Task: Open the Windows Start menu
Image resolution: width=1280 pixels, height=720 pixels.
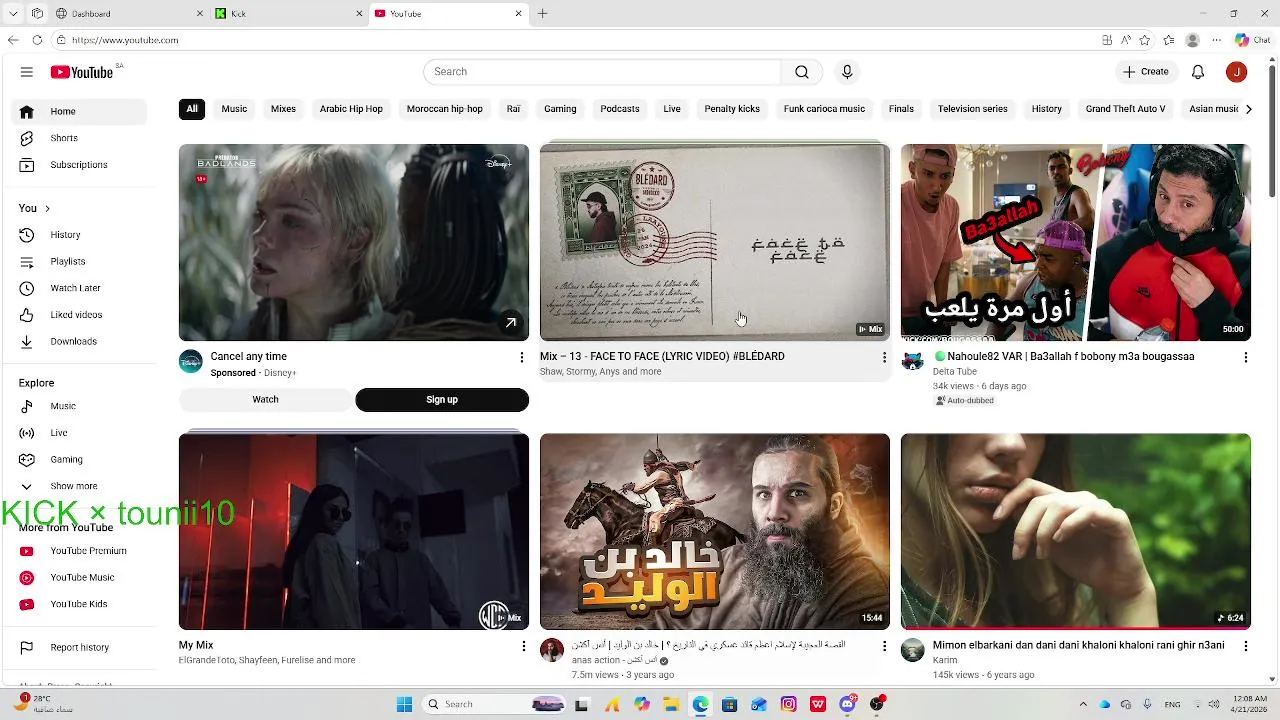Action: pyautogui.click(x=404, y=704)
